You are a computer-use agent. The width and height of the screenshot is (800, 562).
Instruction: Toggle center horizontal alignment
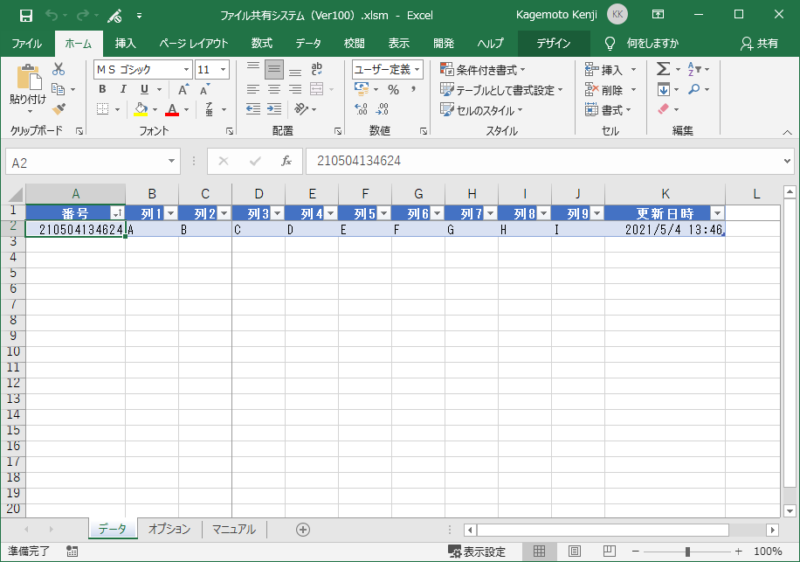[274, 90]
